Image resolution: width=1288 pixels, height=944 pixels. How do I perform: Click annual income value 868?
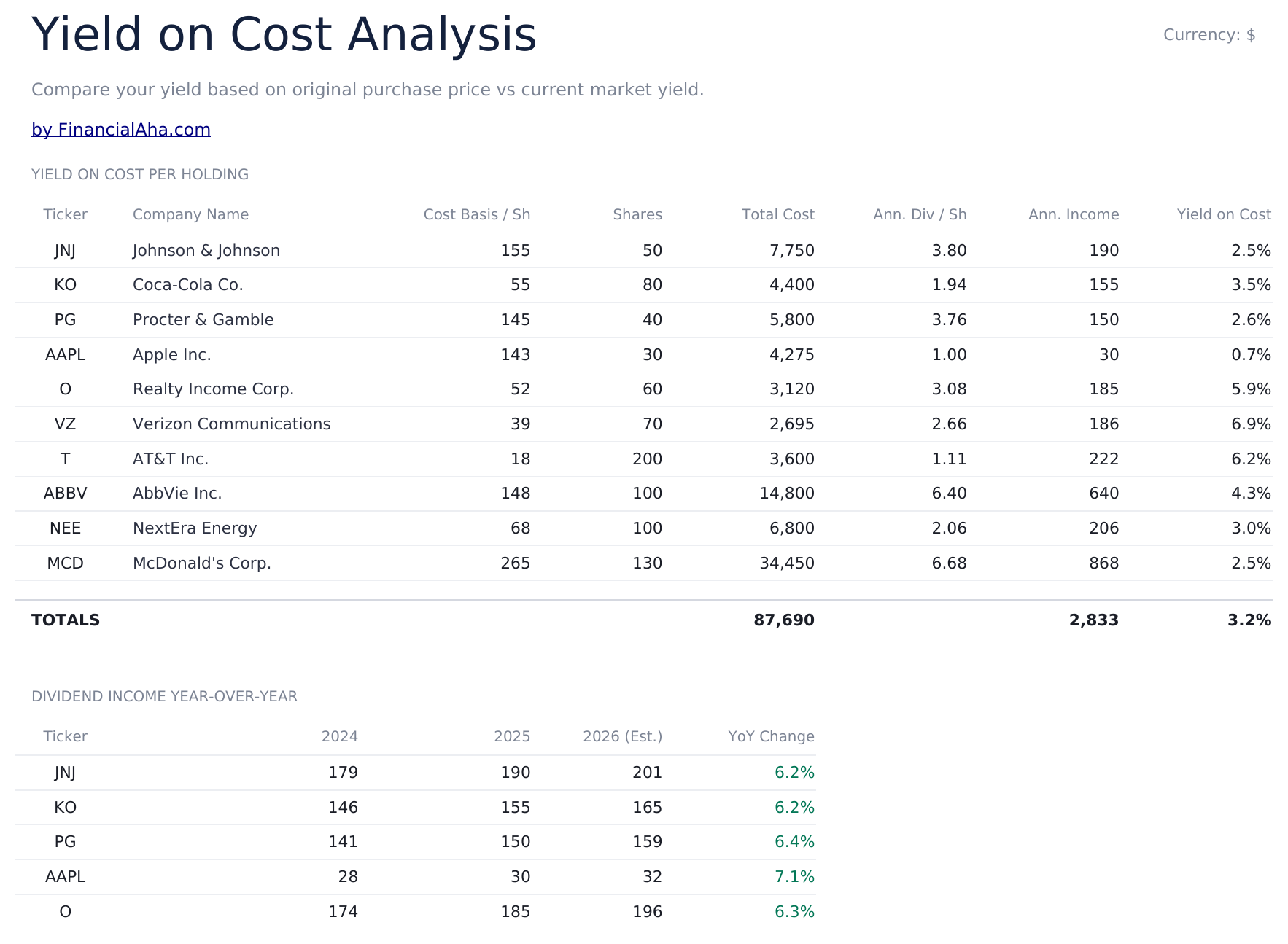[1104, 563]
